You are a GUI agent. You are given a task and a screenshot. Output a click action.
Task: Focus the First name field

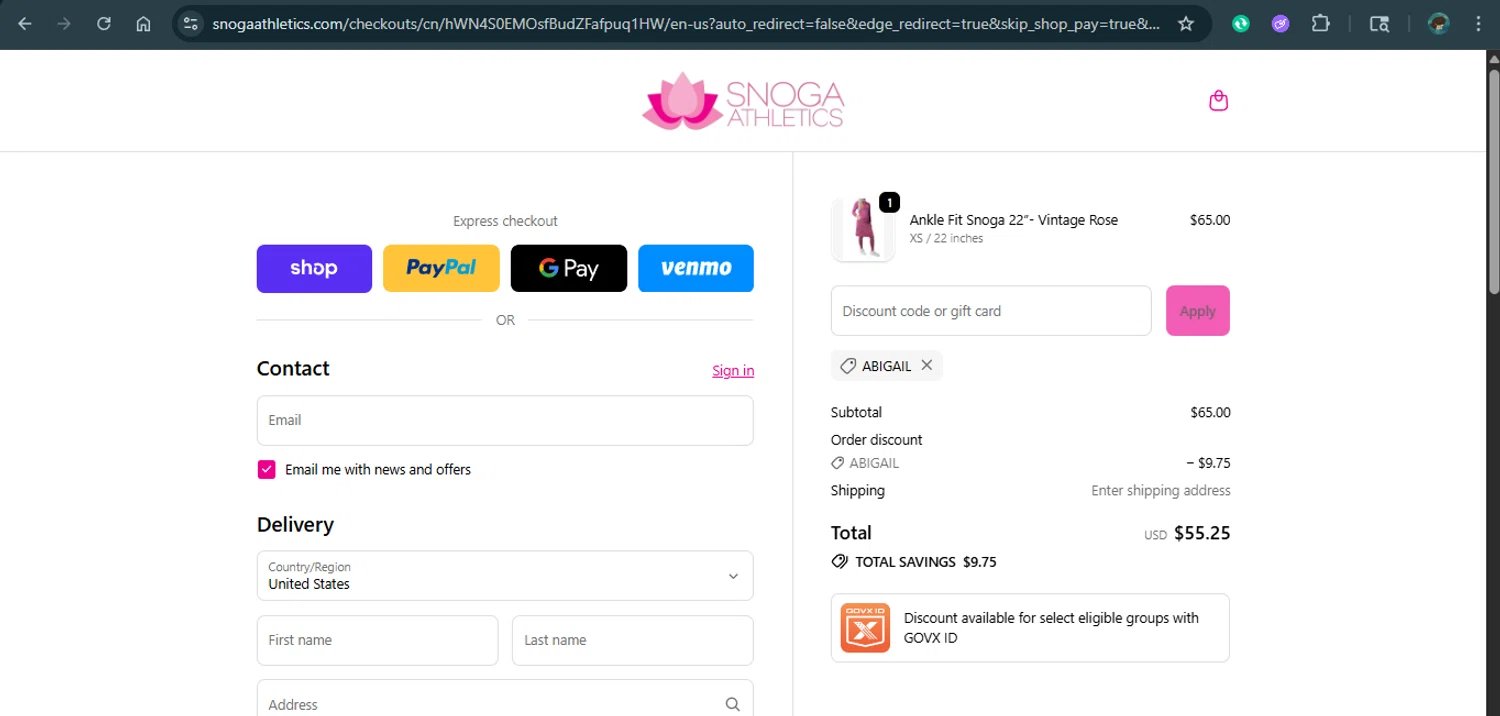coord(377,641)
